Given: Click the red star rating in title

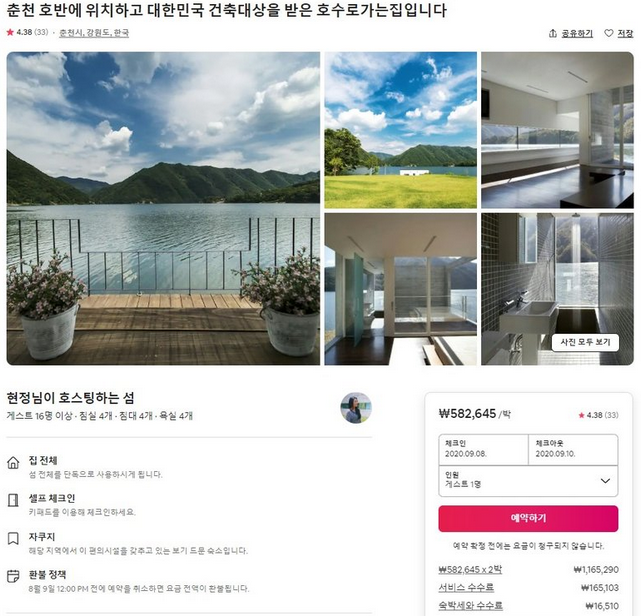Looking at the screenshot, I should (x=10, y=32).
